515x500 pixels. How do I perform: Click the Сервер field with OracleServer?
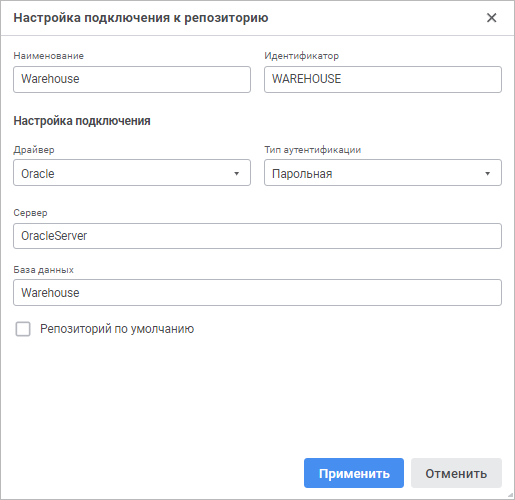257,236
